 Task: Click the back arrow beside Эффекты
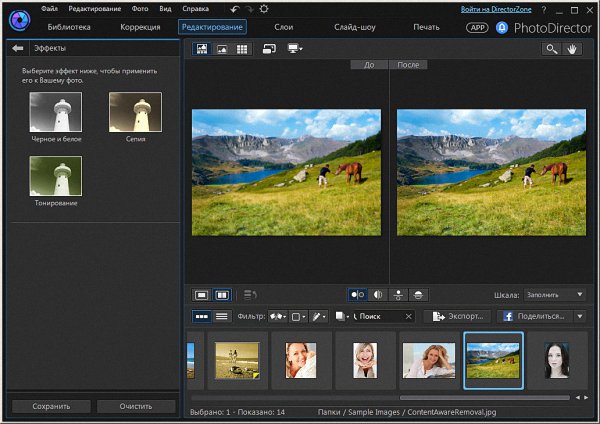17,48
